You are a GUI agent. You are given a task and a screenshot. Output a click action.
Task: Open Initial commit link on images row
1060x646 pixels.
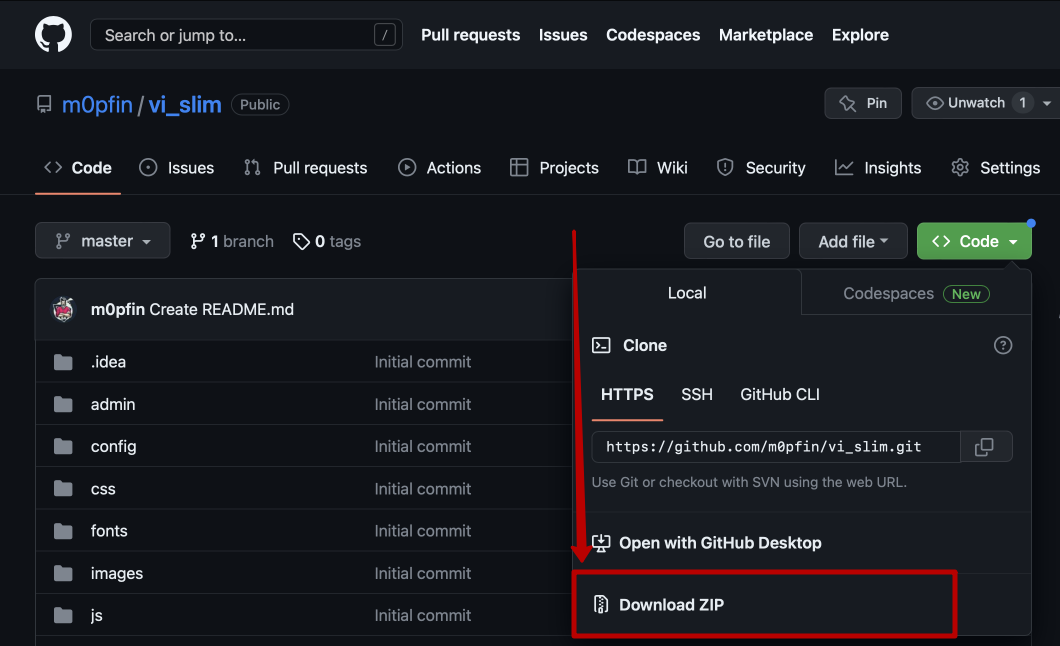pyautogui.click(x=423, y=574)
